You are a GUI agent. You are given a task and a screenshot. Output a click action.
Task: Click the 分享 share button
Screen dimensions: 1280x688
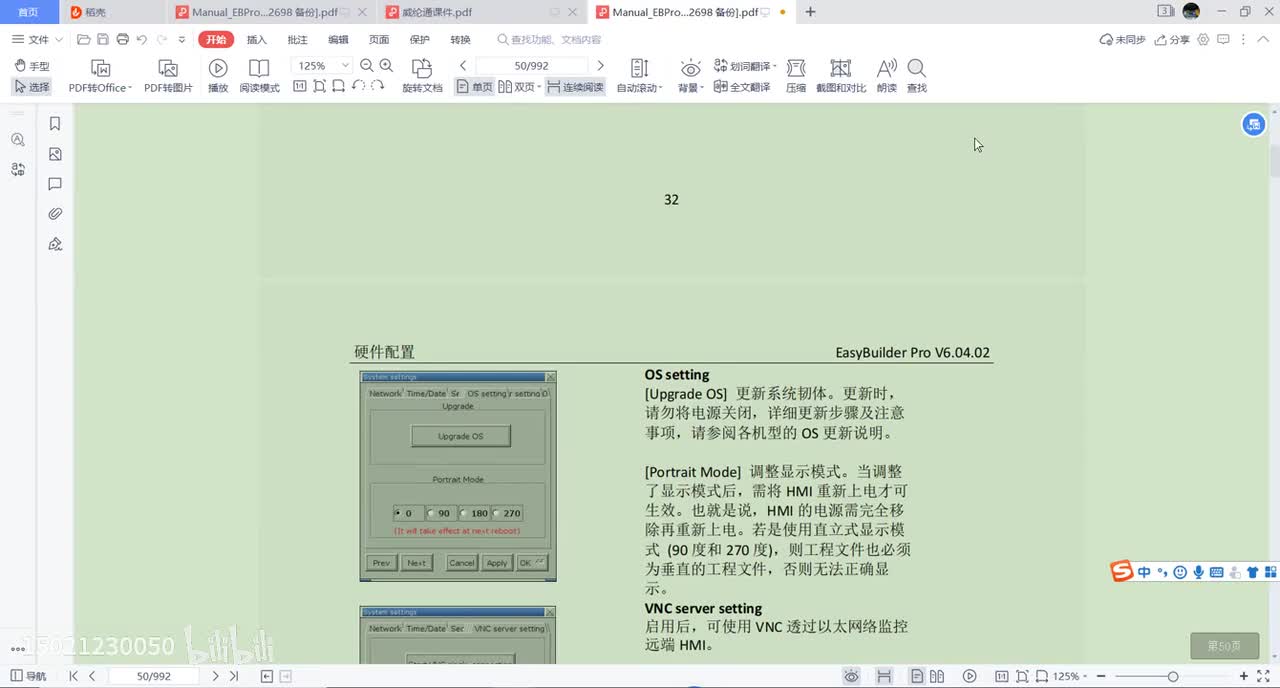pyautogui.click(x=1172, y=39)
